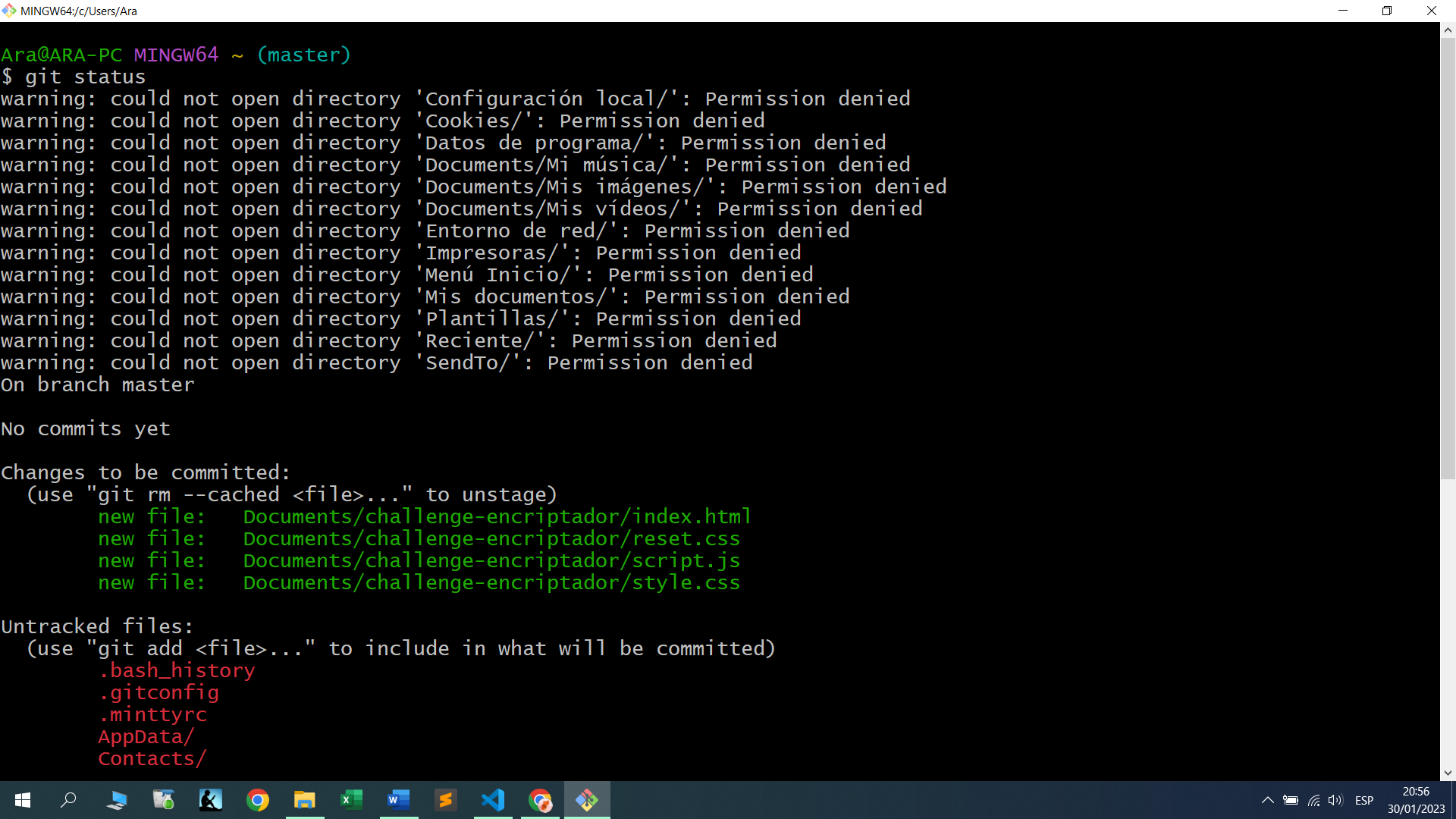
Task: Click the 'Menú Inicio/' warning path
Action: point(497,275)
